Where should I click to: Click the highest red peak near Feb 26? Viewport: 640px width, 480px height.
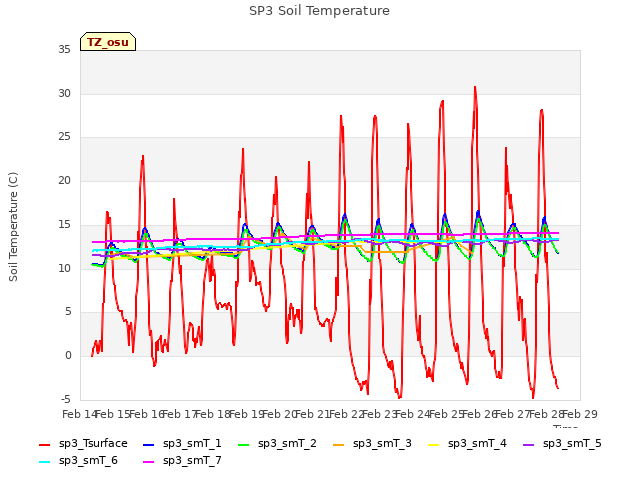[x=475, y=87]
